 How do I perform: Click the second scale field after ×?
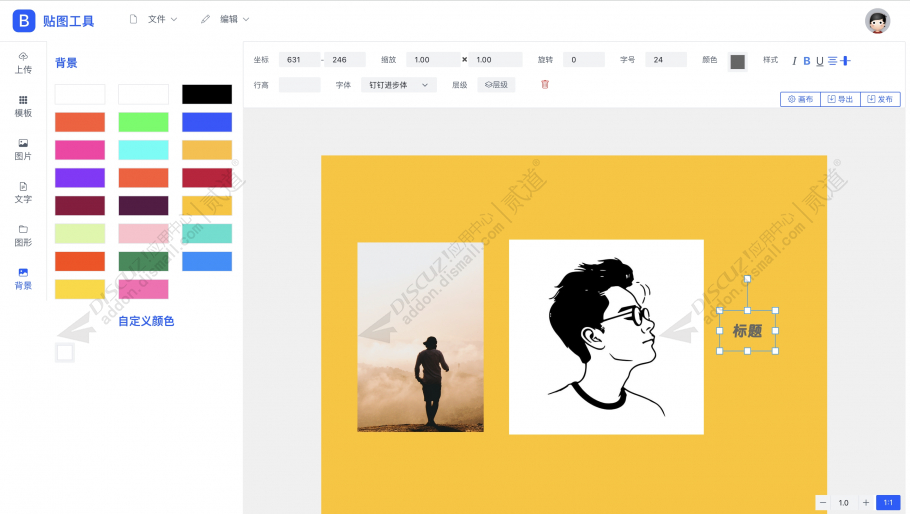tap(496, 60)
